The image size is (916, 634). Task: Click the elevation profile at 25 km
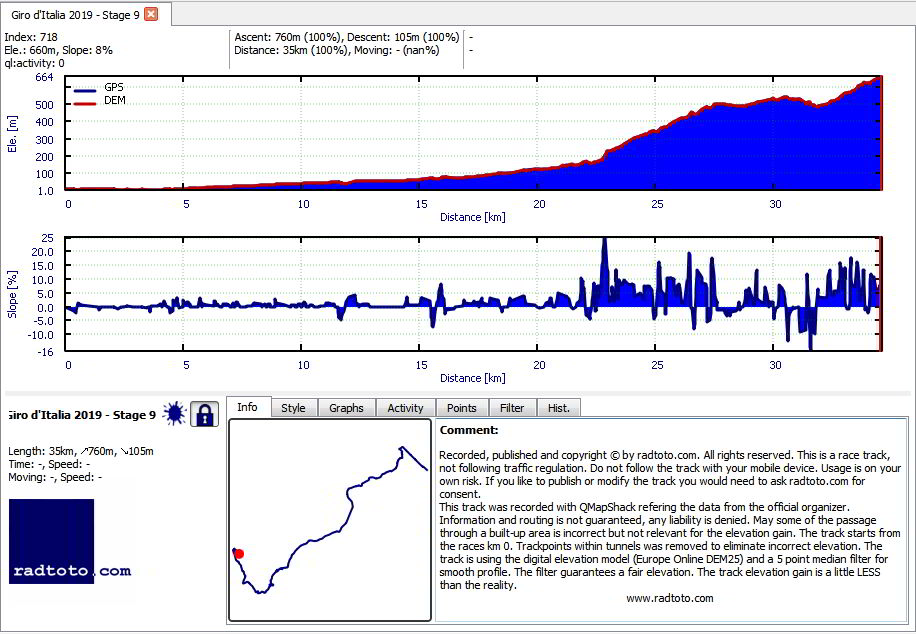(x=658, y=158)
